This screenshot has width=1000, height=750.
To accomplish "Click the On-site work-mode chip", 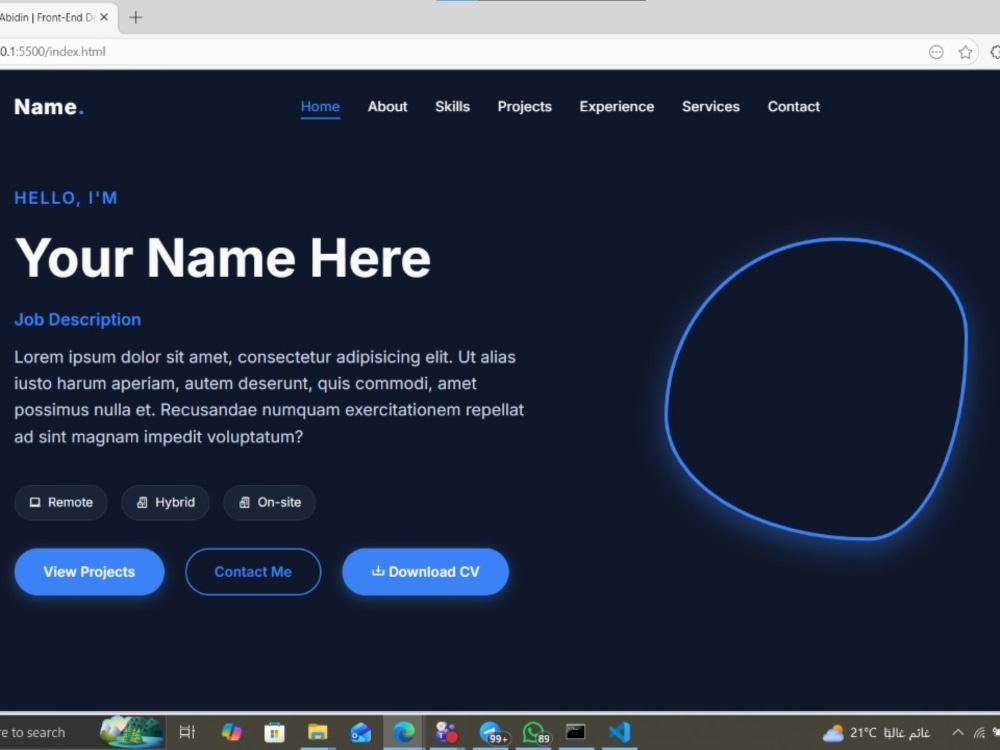I will (269, 503).
